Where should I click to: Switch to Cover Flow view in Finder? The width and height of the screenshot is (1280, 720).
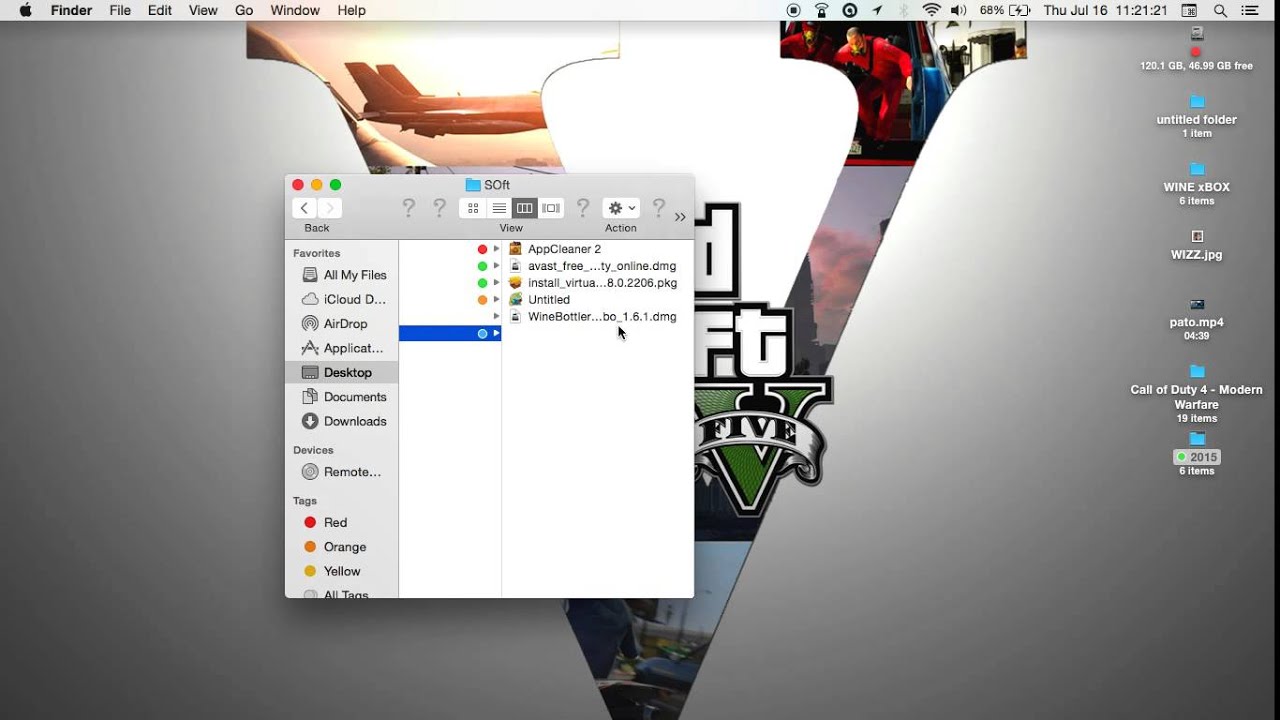click(550, 208)
